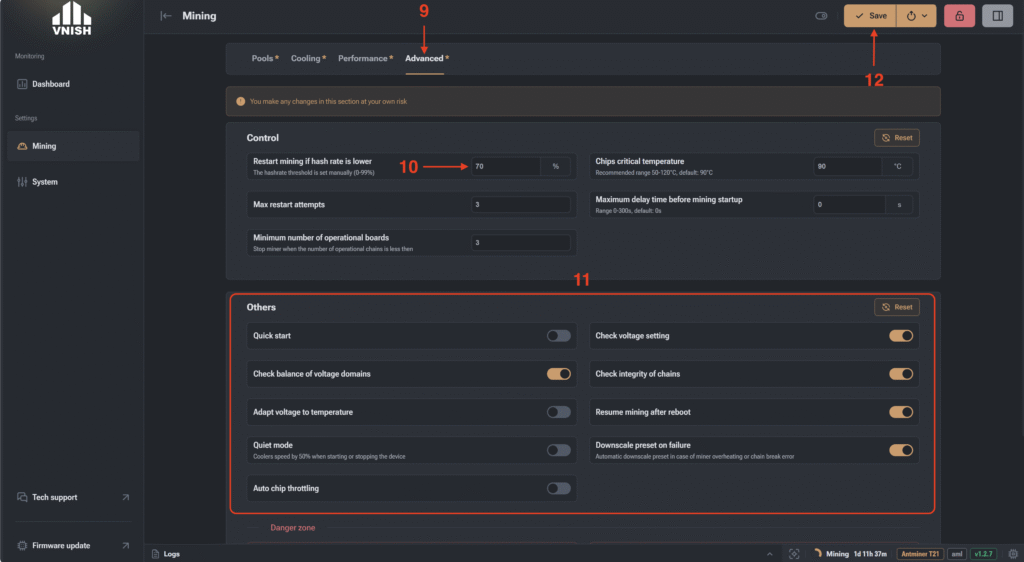
Task: Disable Resume mining after reboot
Action: click(x=901, y=412)
